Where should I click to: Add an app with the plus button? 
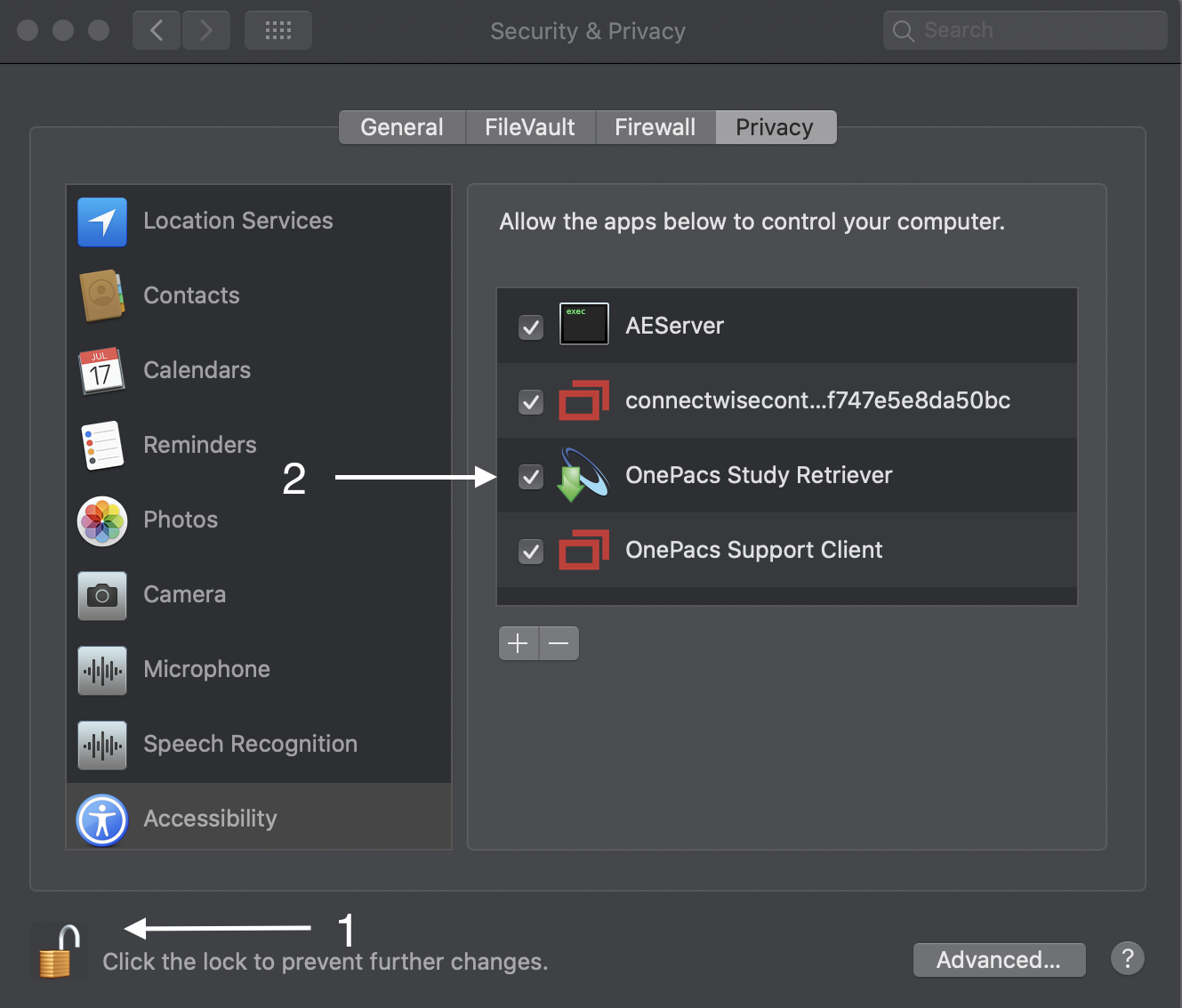coord(519,643)
